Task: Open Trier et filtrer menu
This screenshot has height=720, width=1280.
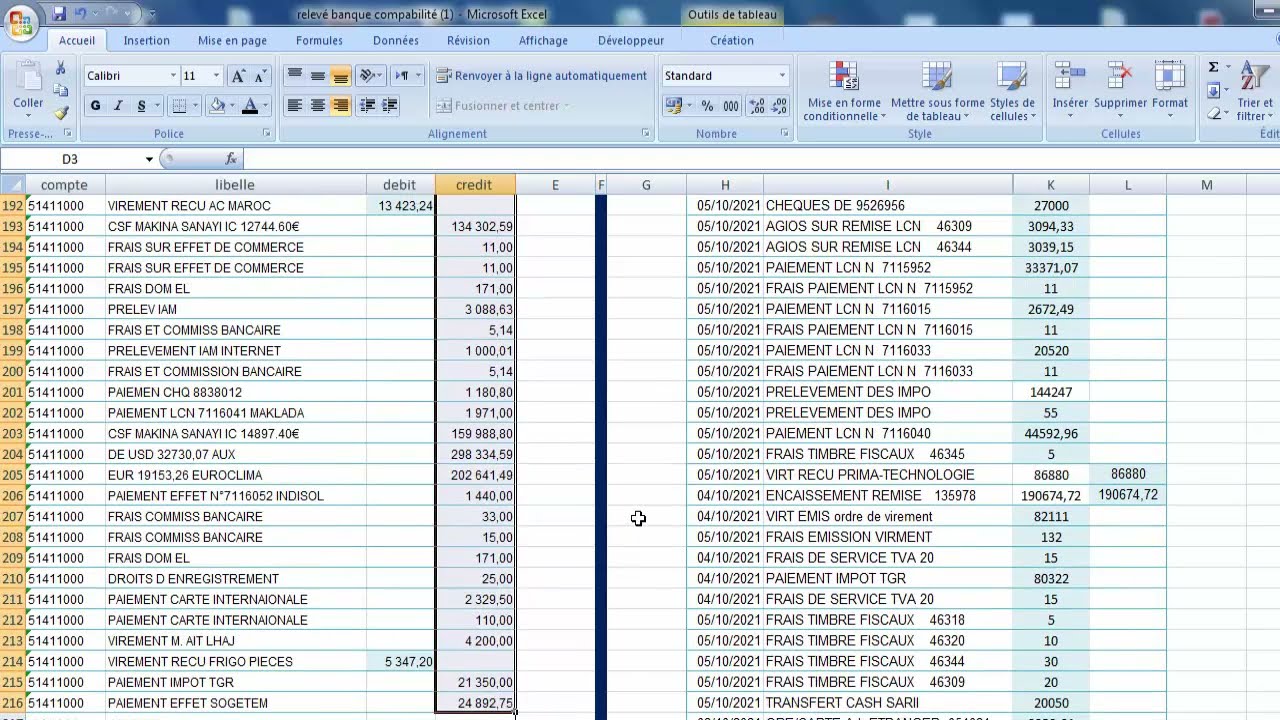Action: pos(1255,91)
